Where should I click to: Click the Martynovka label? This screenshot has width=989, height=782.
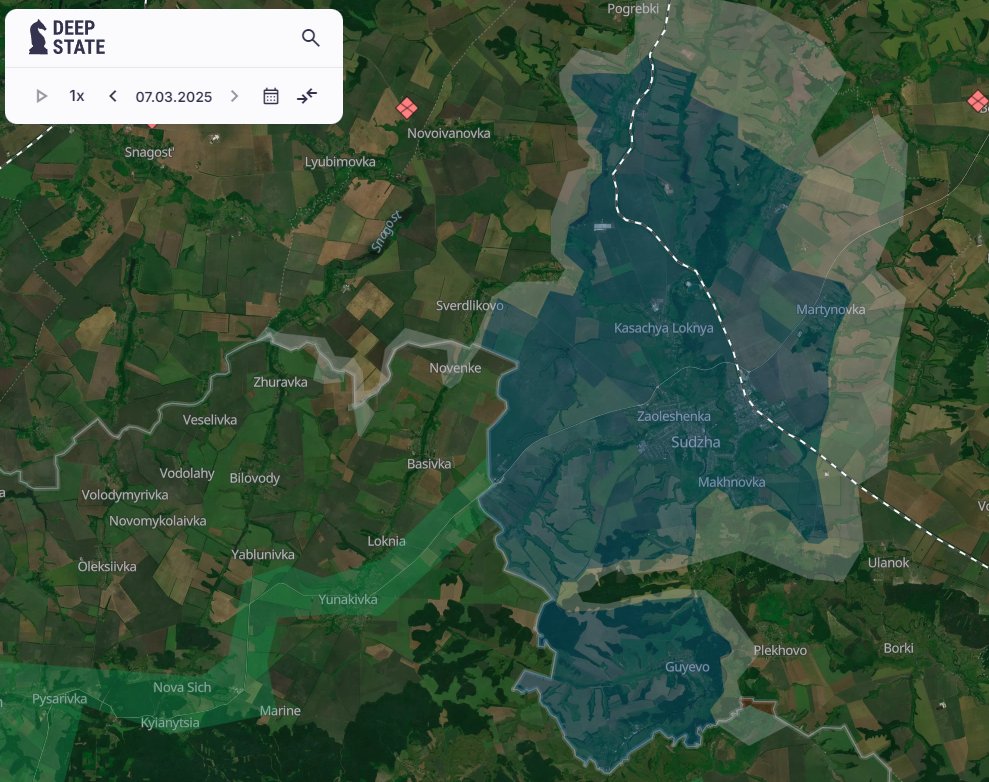830,310
